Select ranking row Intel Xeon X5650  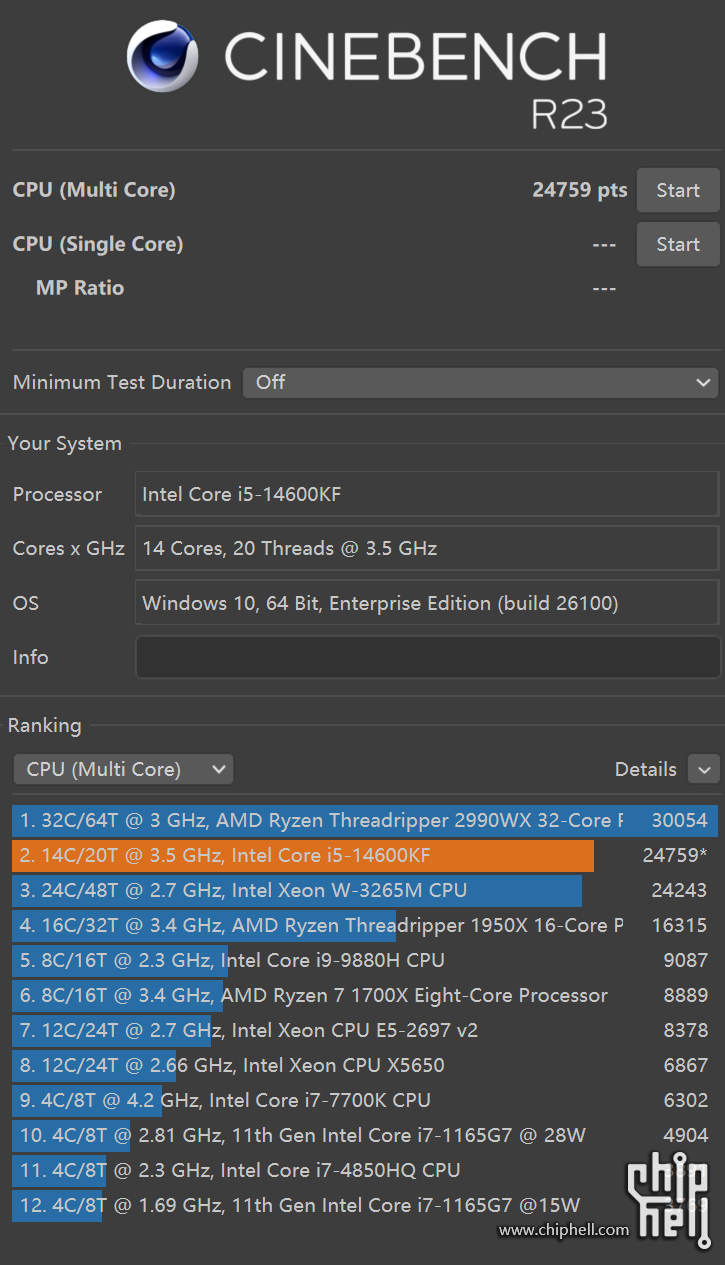[x=365, y=1066]
